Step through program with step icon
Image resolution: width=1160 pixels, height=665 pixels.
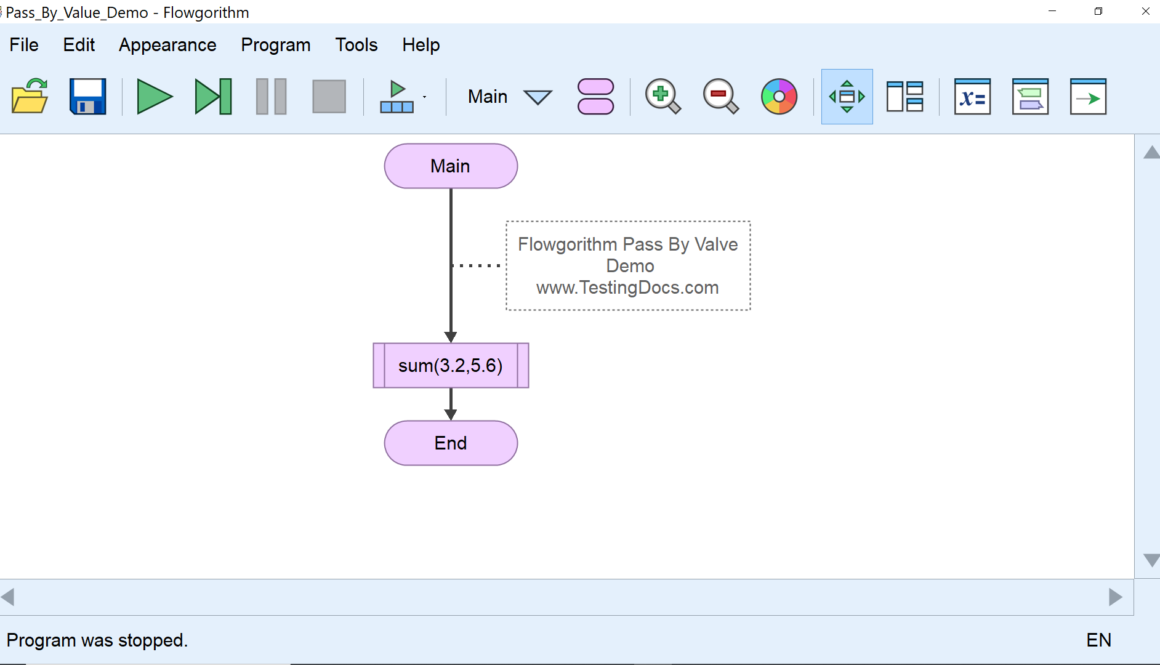pyautogui.click(x=213, y=96)
